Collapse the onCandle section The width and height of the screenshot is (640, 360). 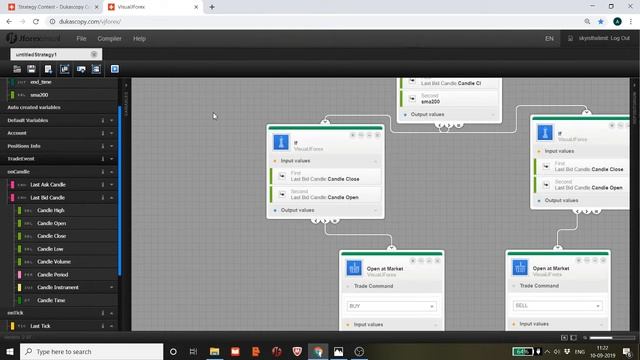tap(111, 172)
